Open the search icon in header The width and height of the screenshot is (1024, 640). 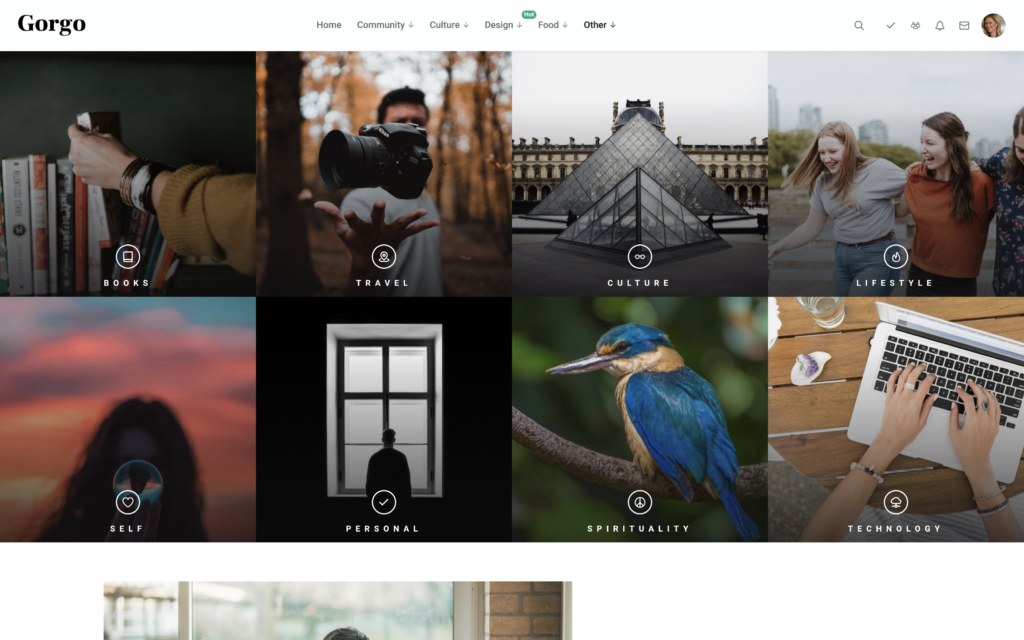tap(859, 26)
